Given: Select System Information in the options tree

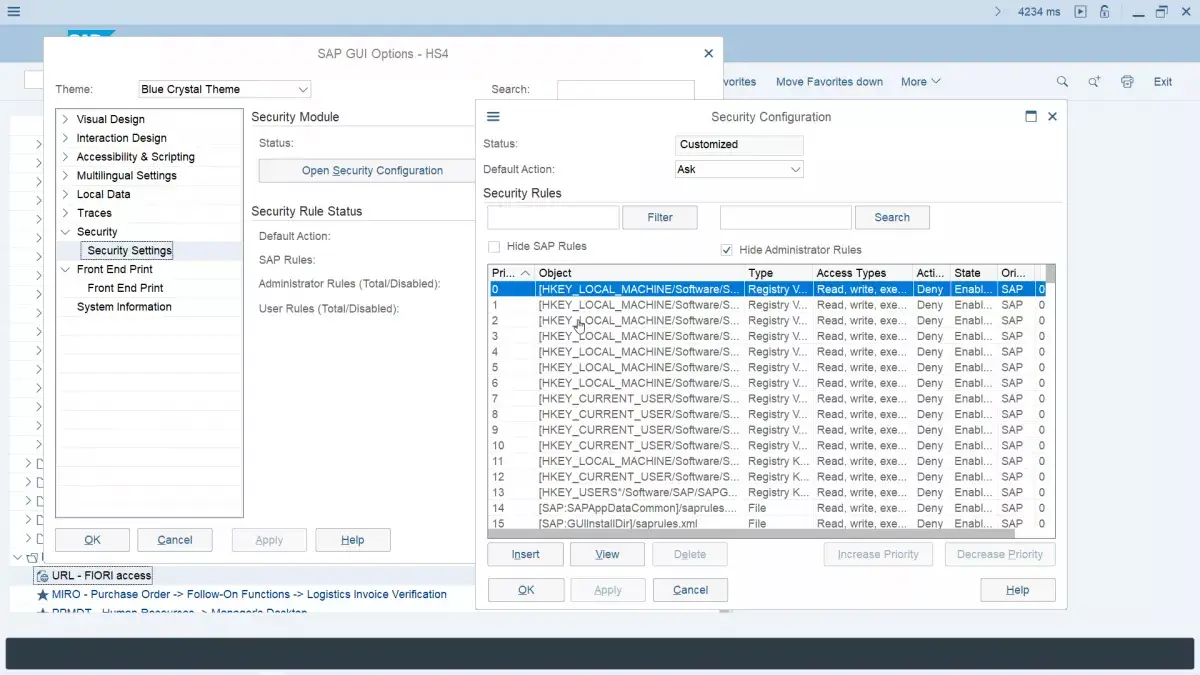Looking at the screenshot, I should [x=124, y=307].
